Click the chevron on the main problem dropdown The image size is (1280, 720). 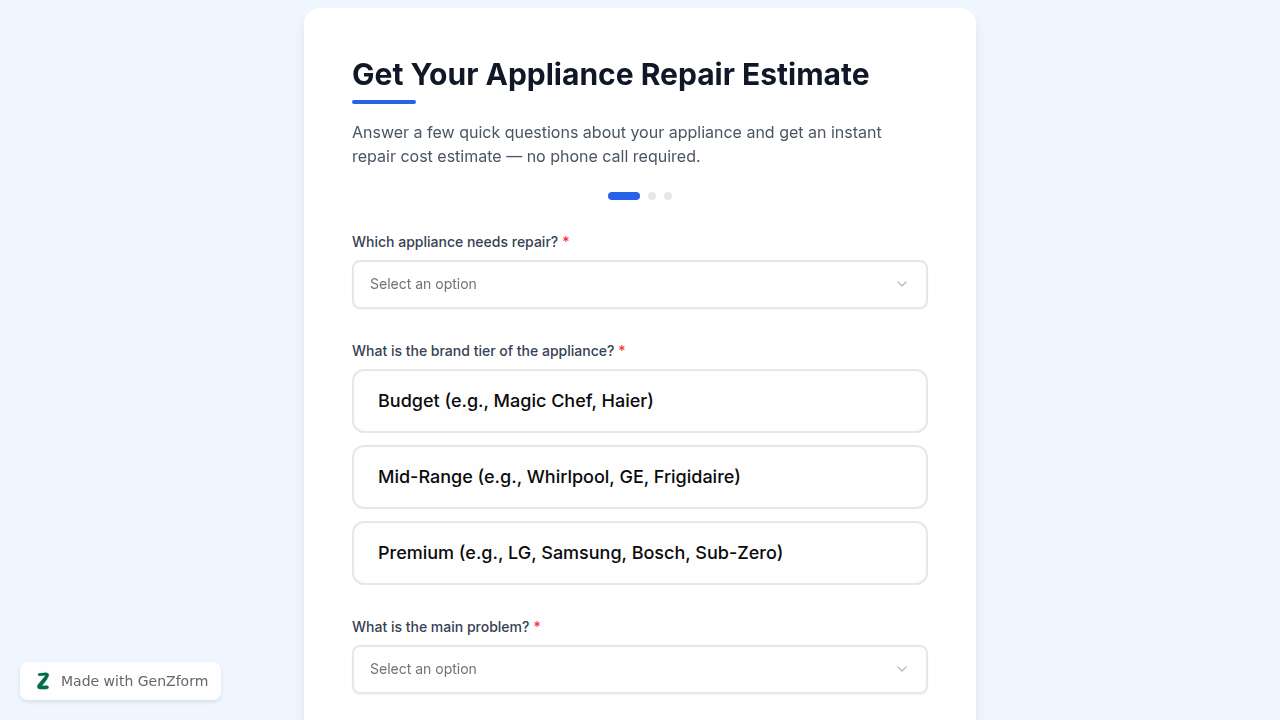[x=901, y=669]
